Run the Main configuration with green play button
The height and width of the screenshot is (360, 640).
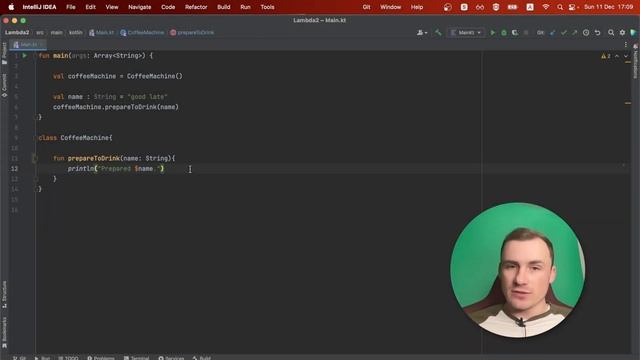[493, 33]
